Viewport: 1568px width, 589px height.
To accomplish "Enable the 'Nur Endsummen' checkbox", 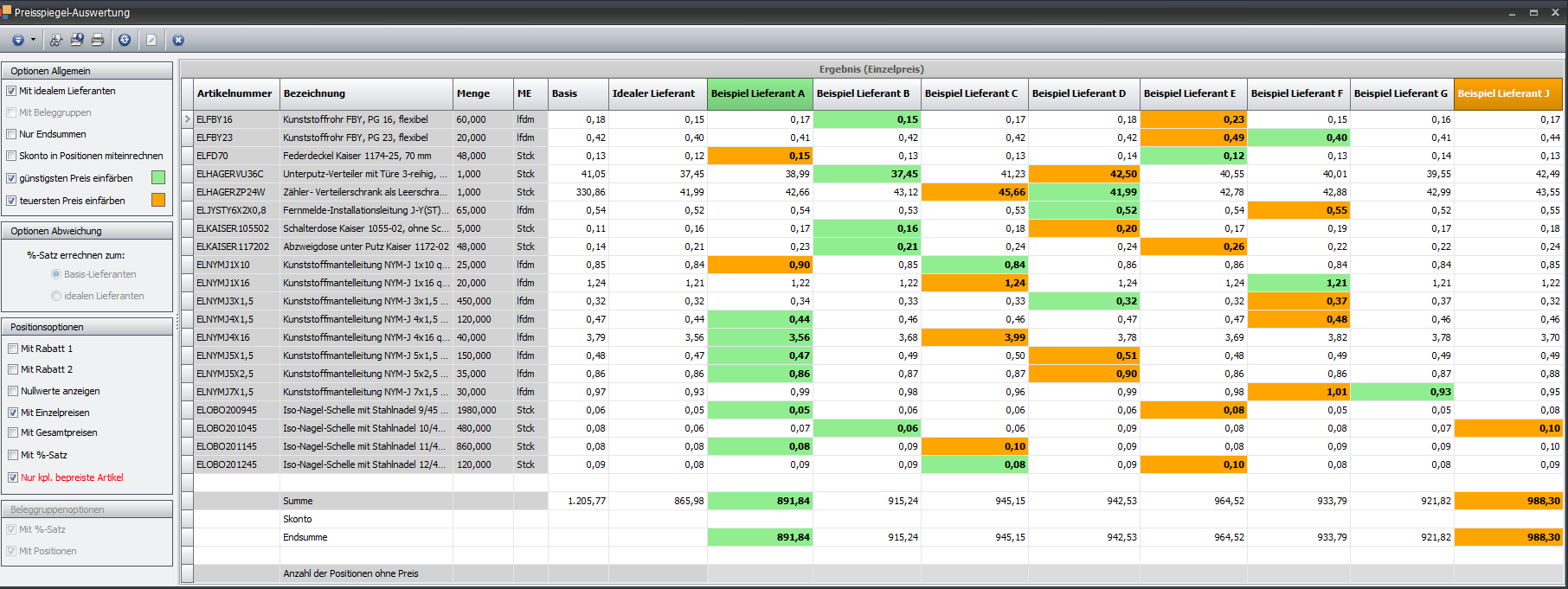I will click(12, 134).
